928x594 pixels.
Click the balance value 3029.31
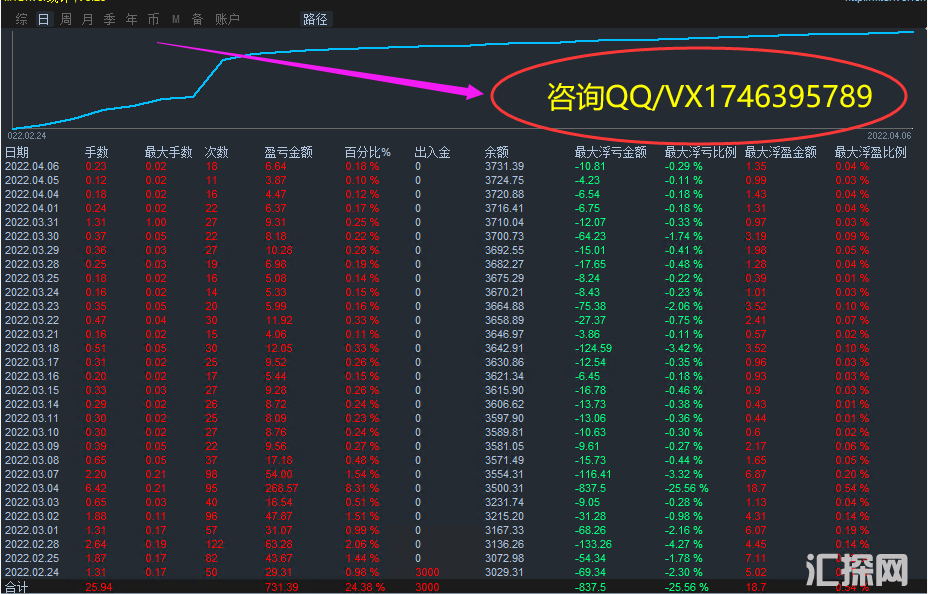(504, 573)
